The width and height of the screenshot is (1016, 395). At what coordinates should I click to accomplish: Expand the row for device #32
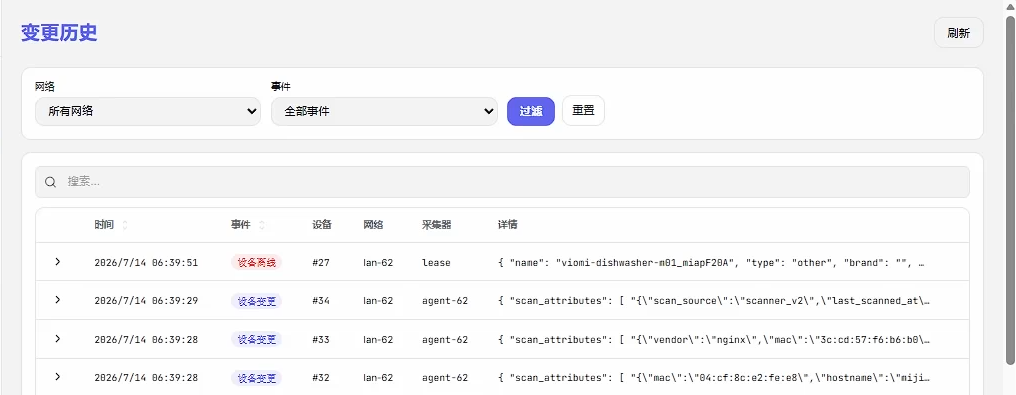(58, 377)
